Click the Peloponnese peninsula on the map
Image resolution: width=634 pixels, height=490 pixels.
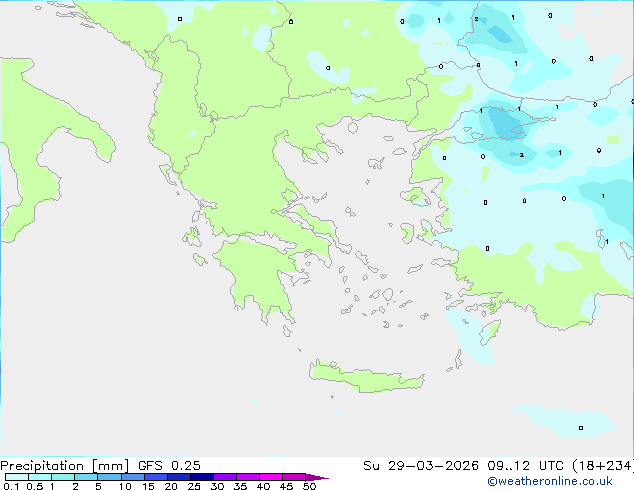(x=259, y=277)
